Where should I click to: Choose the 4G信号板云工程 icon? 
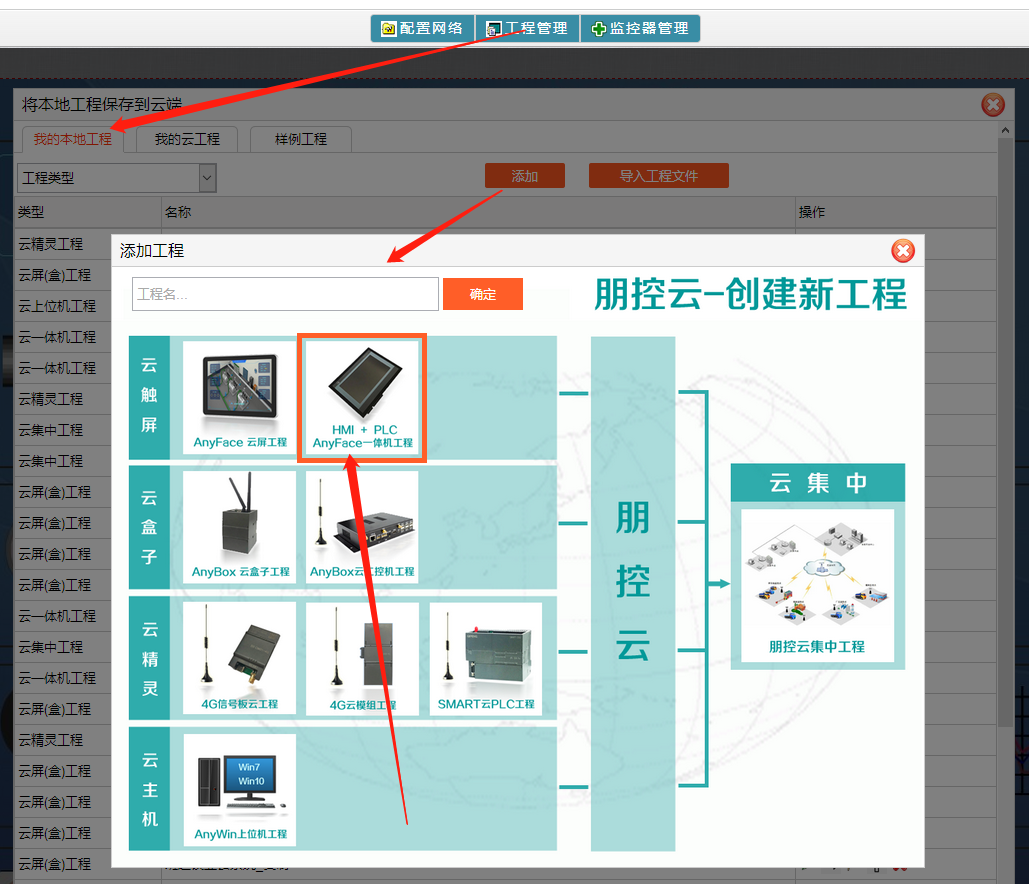[240, 658]
